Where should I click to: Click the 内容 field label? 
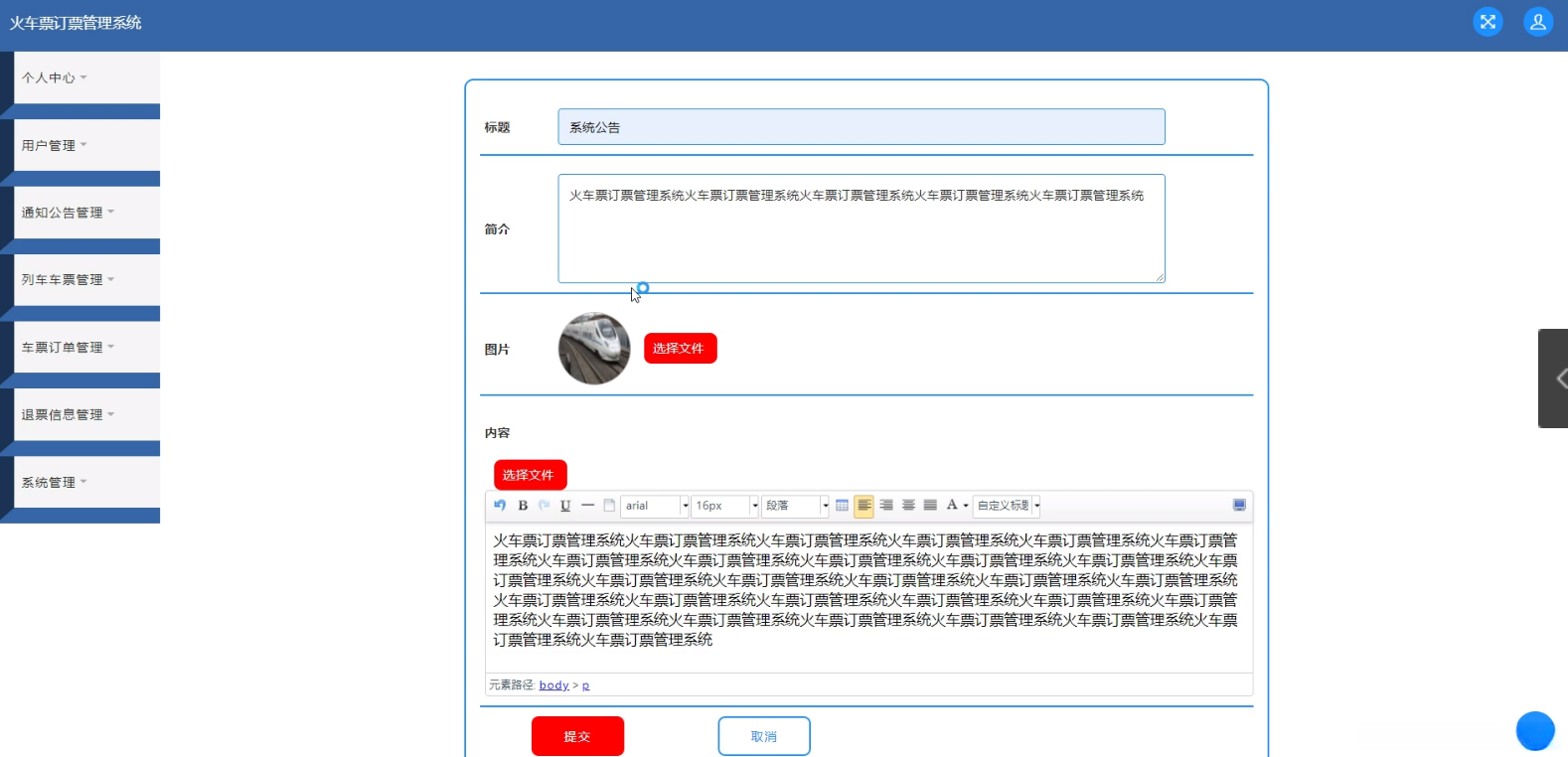pos(497,433)
